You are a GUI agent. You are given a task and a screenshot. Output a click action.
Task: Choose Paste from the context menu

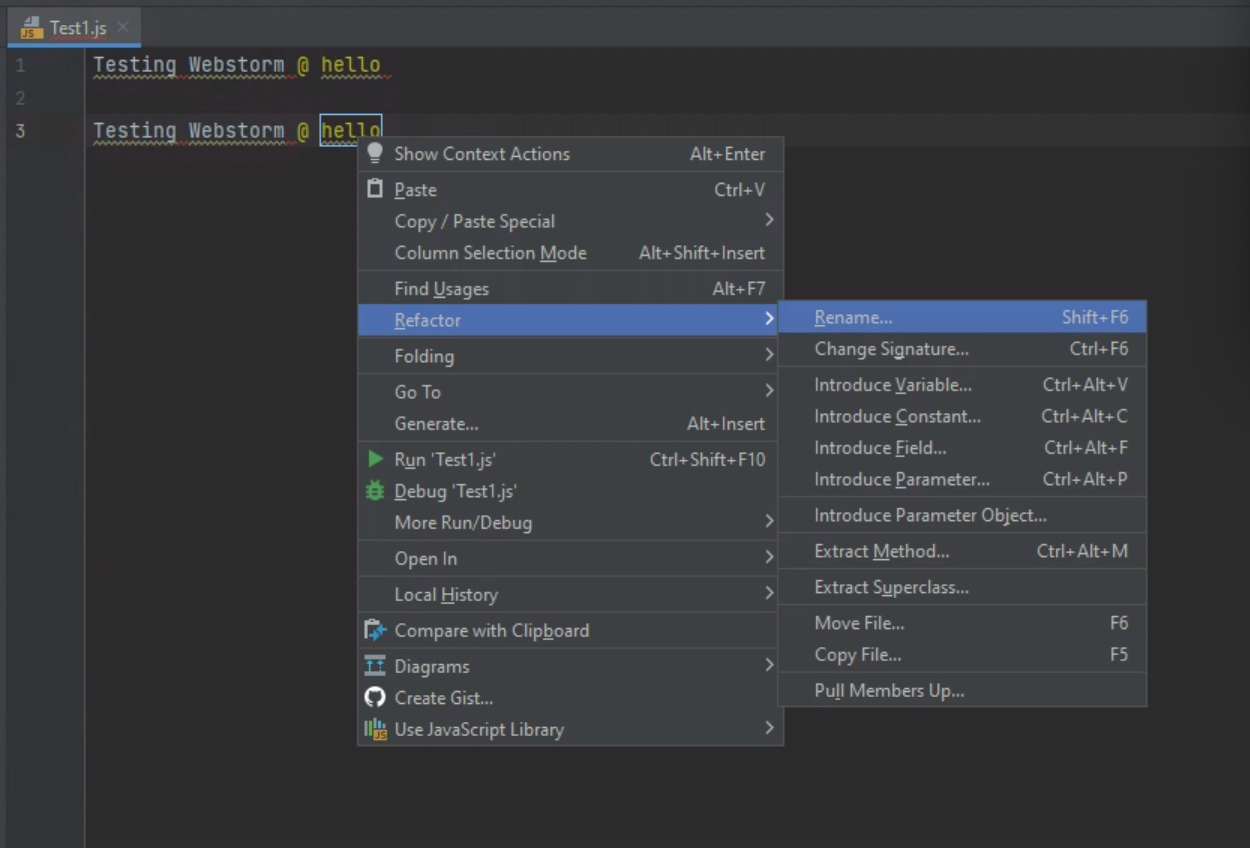[x=570, y=190]
